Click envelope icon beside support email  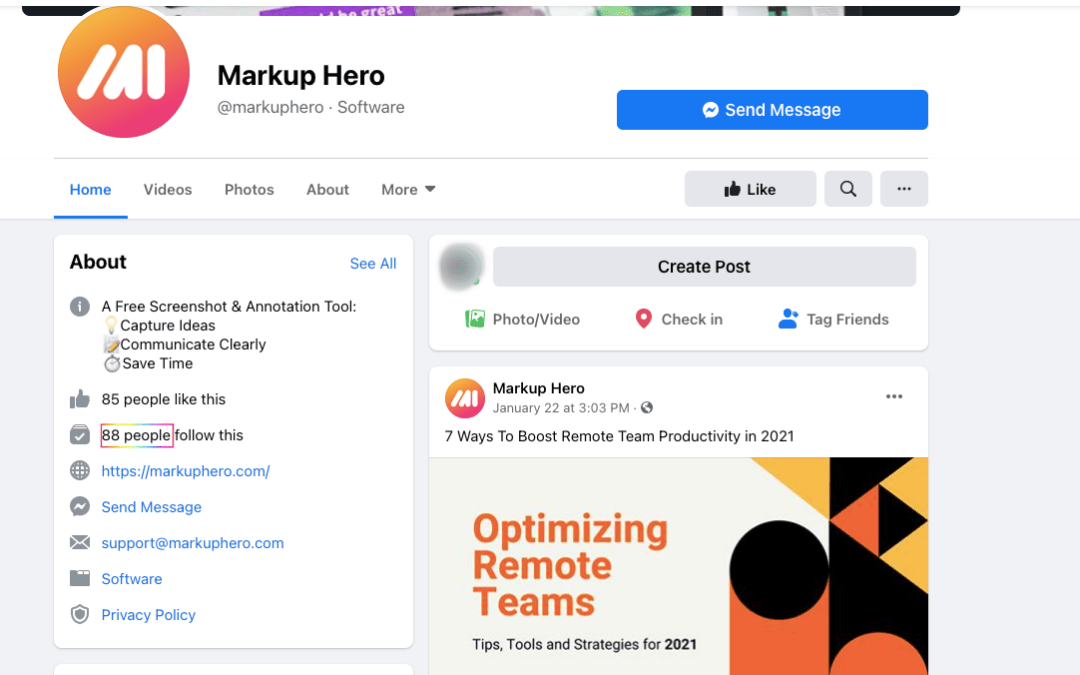point(80,542)
